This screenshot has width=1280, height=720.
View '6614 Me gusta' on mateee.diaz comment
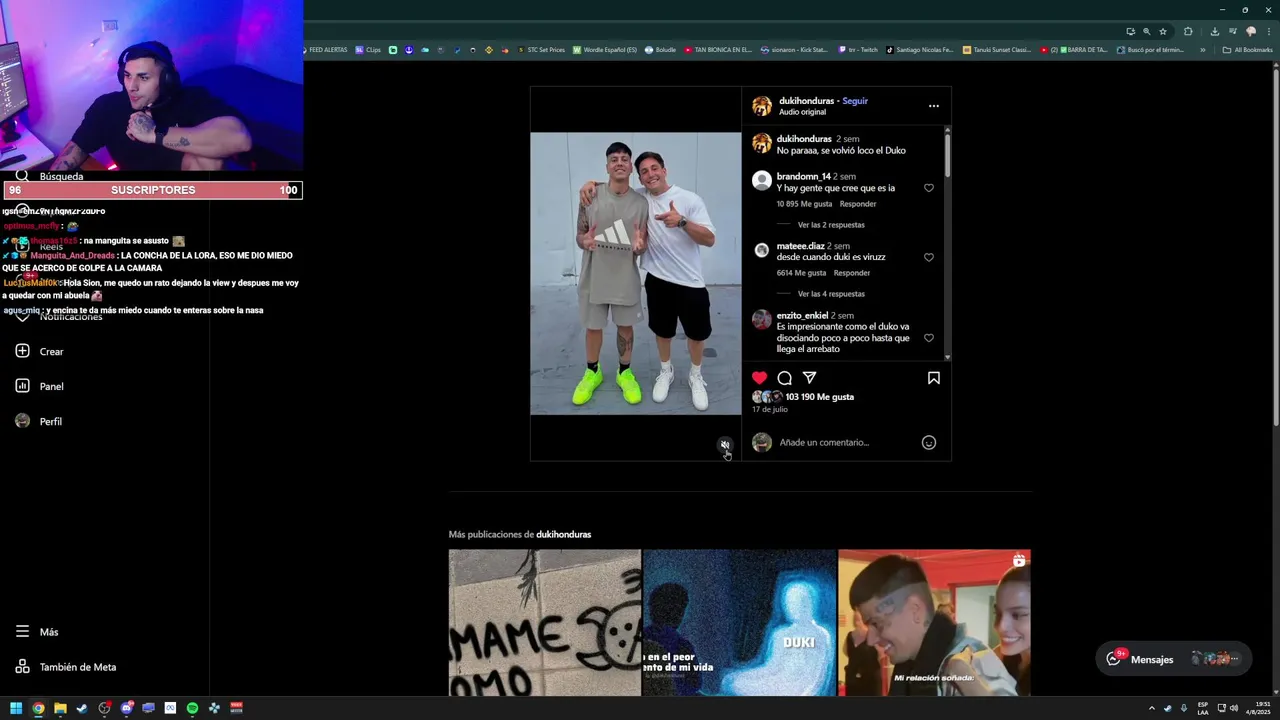pyautogui.click(x=801, y=273)
